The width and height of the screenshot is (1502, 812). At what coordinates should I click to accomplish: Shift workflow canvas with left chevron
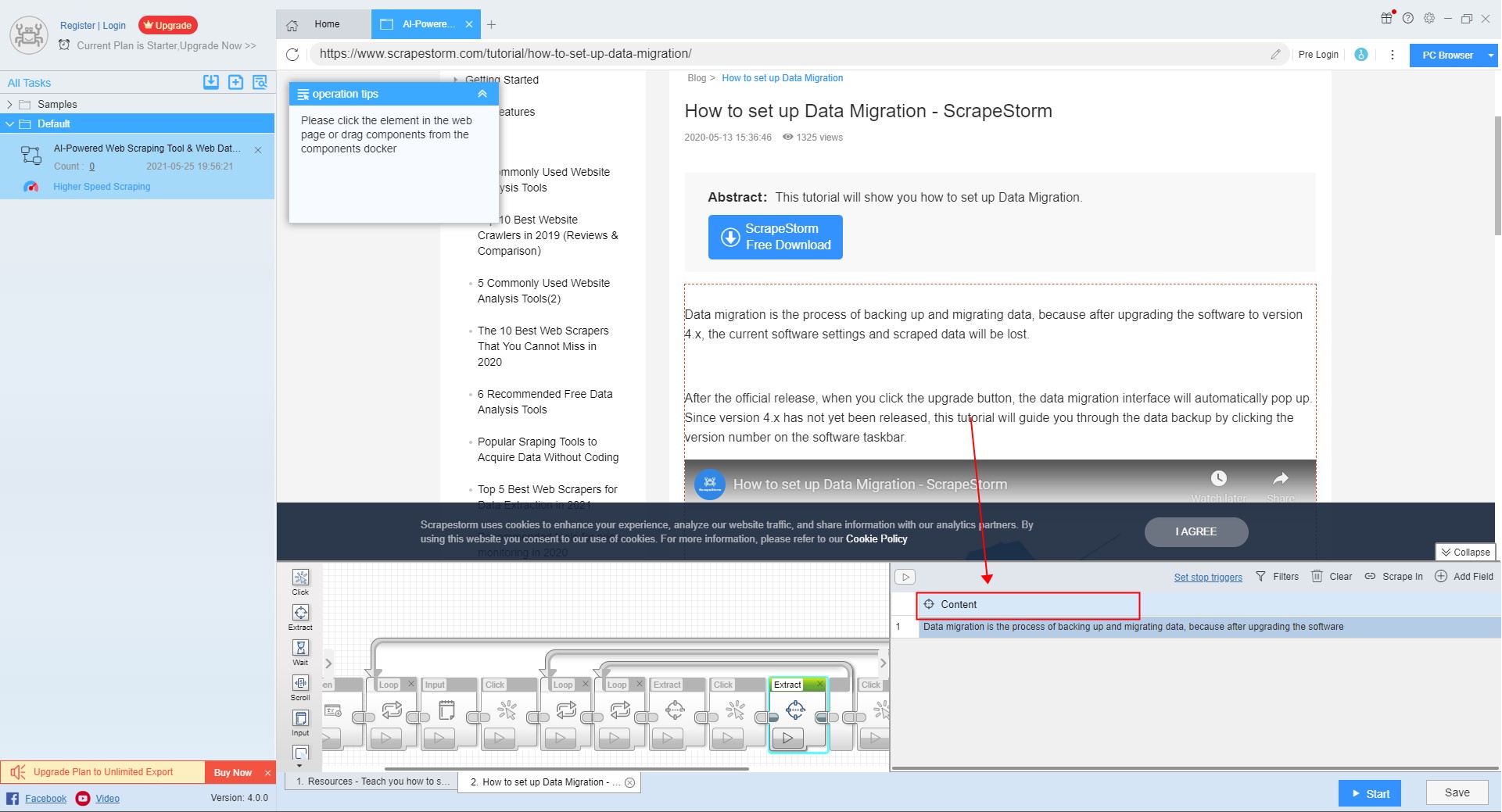pyautogui.click(x=328, y=664)
